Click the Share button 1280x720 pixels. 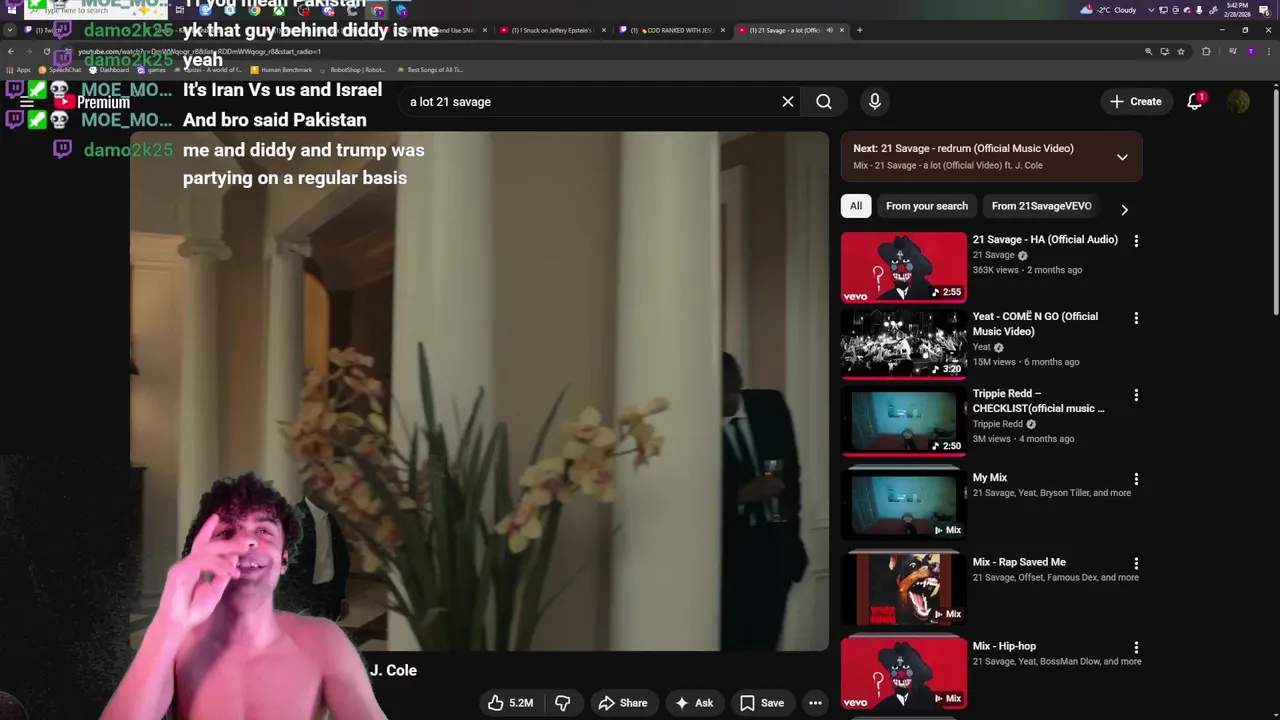point(623,703)
